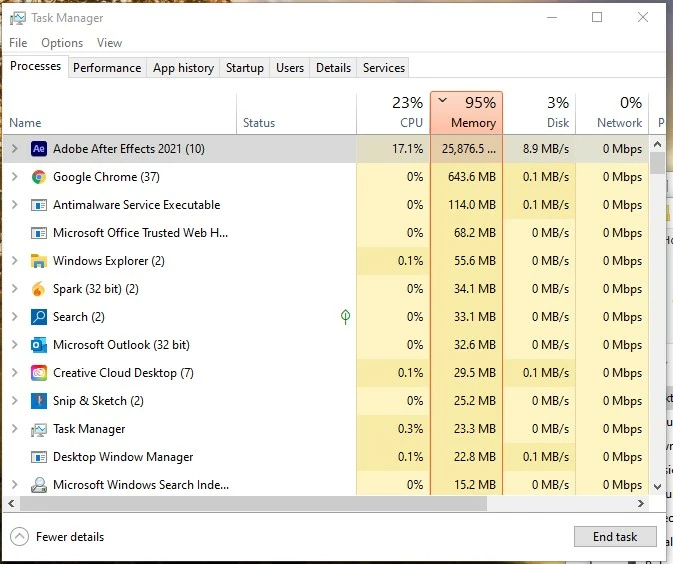Sort by the Network column header
673x564 pixels.
pos(612,113)
